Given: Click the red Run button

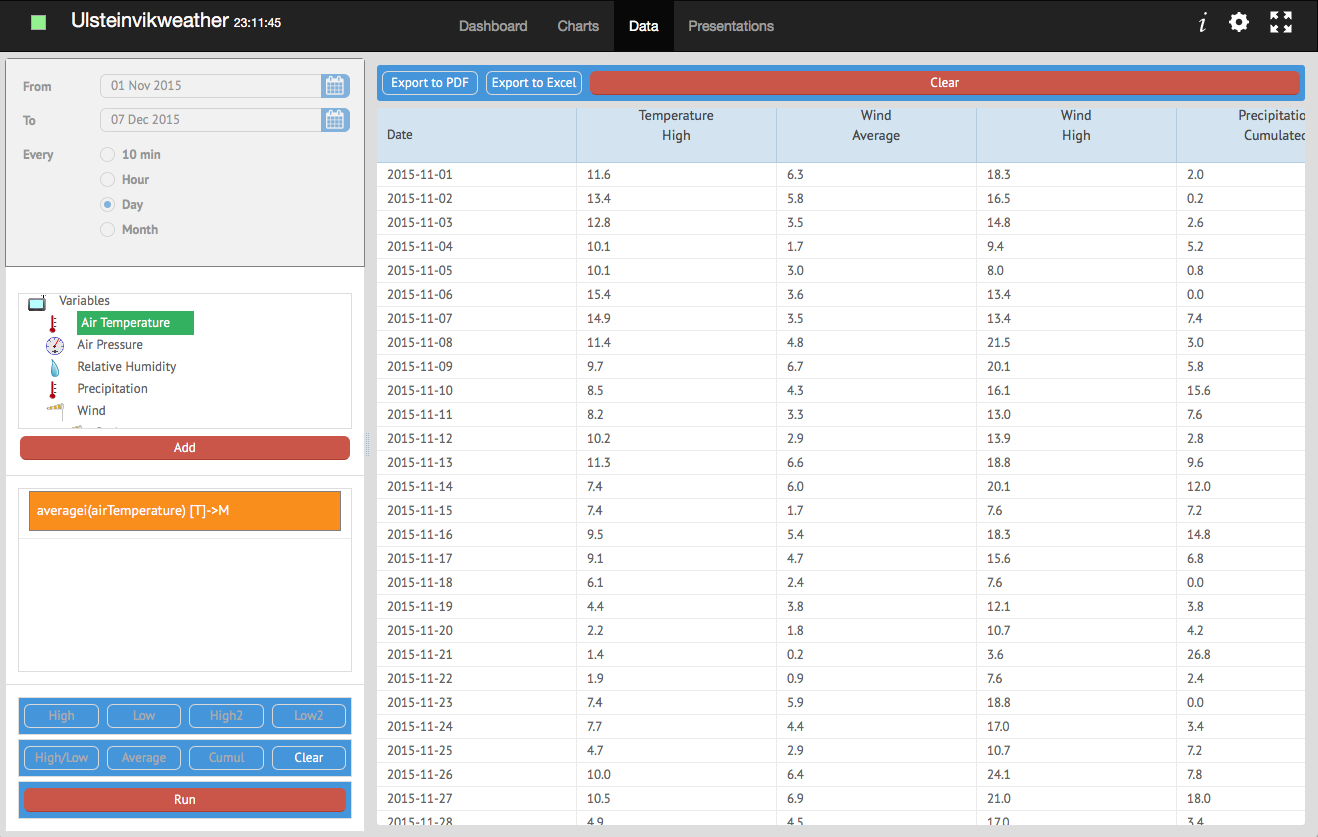Looking at the screenshot, I should click(185, 800).
